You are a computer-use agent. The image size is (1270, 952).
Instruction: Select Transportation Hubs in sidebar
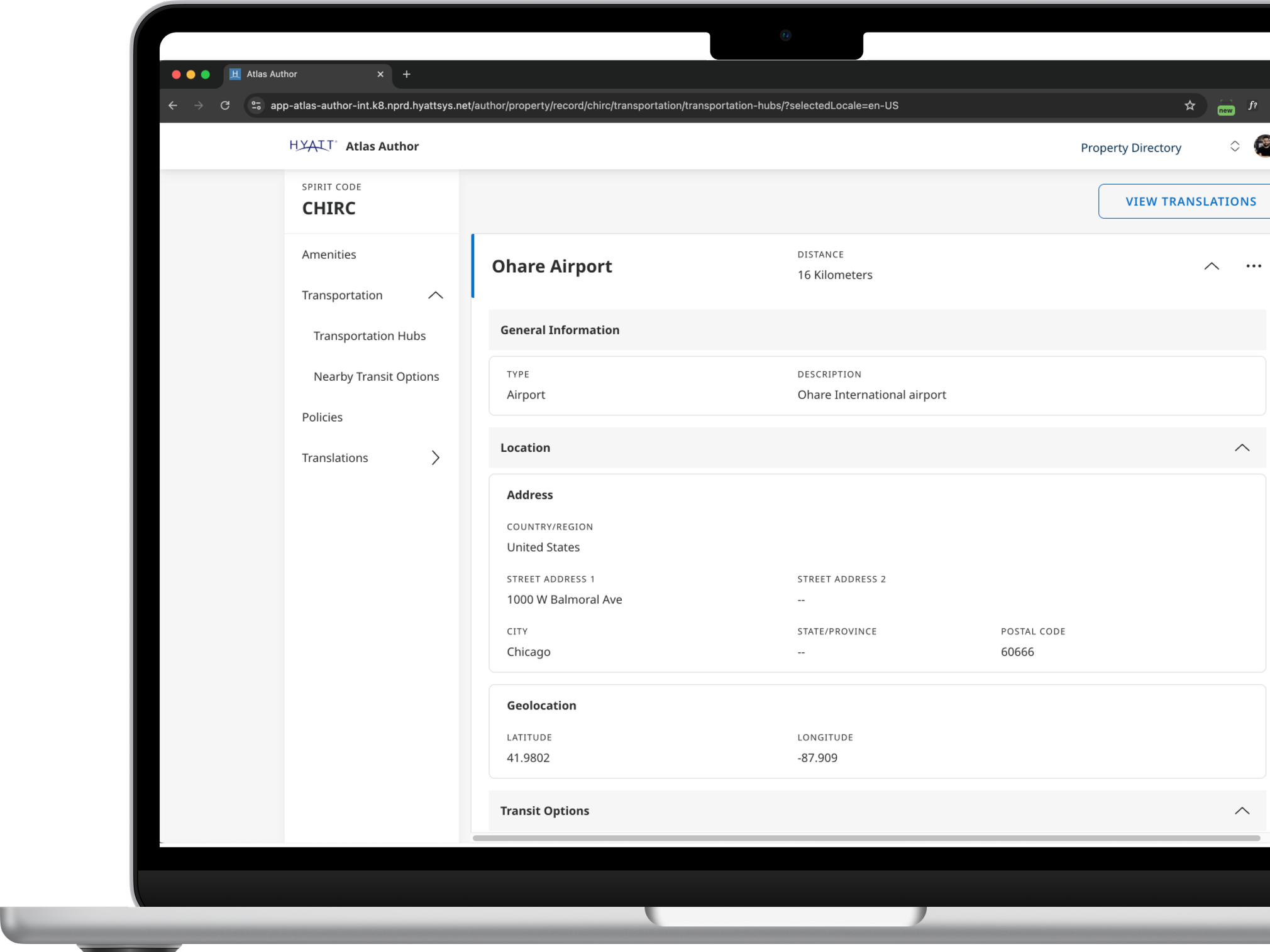369,336
